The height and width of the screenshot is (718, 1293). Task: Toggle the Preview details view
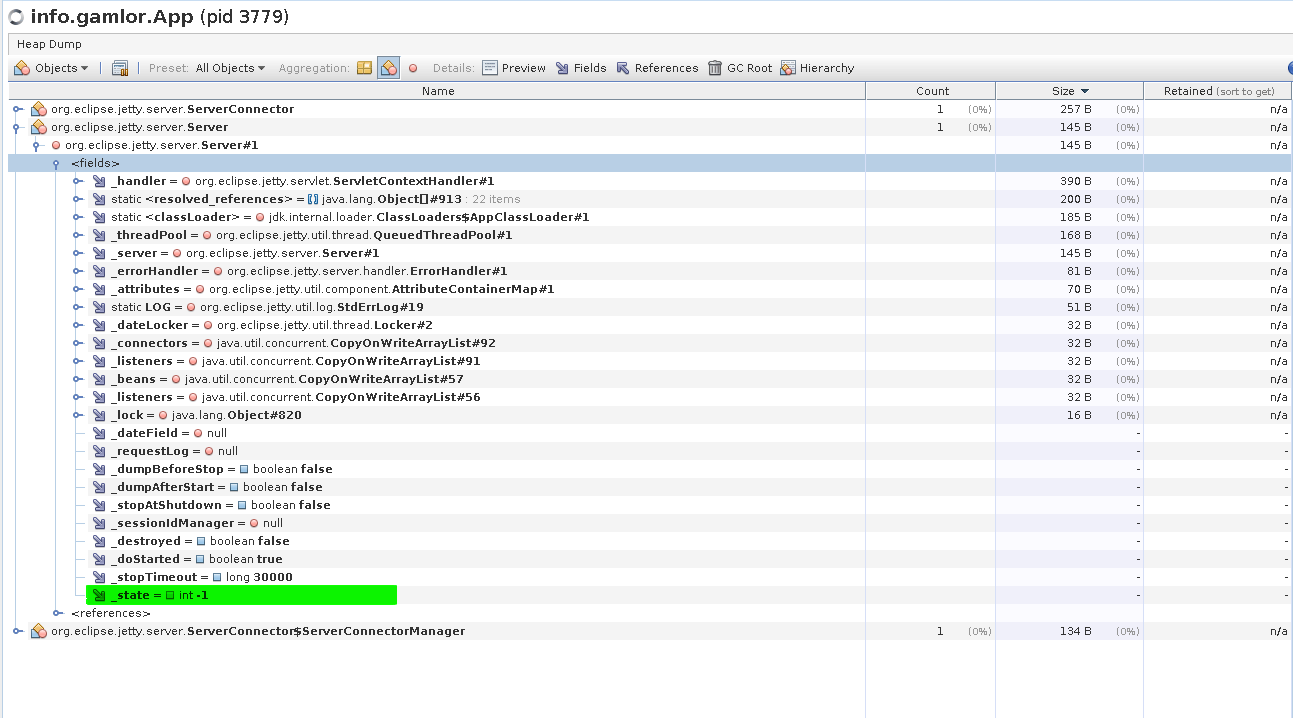tap(514, 68)
